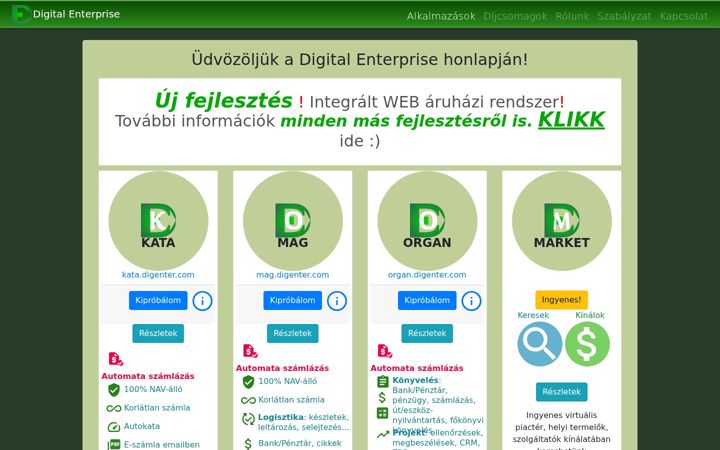Click the PDF icon beside E-számla emailben
Image resolution: width=720 pixels, height=450 pixels.
(x=114, y=444)
